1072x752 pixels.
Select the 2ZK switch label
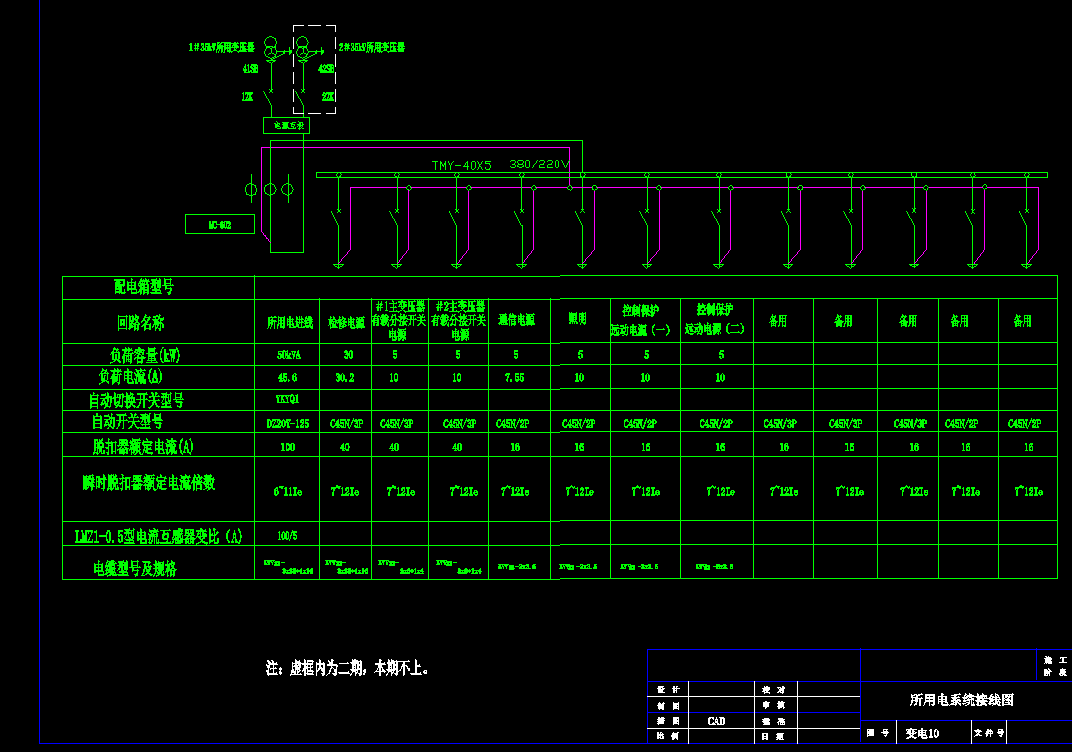[328, 97]
